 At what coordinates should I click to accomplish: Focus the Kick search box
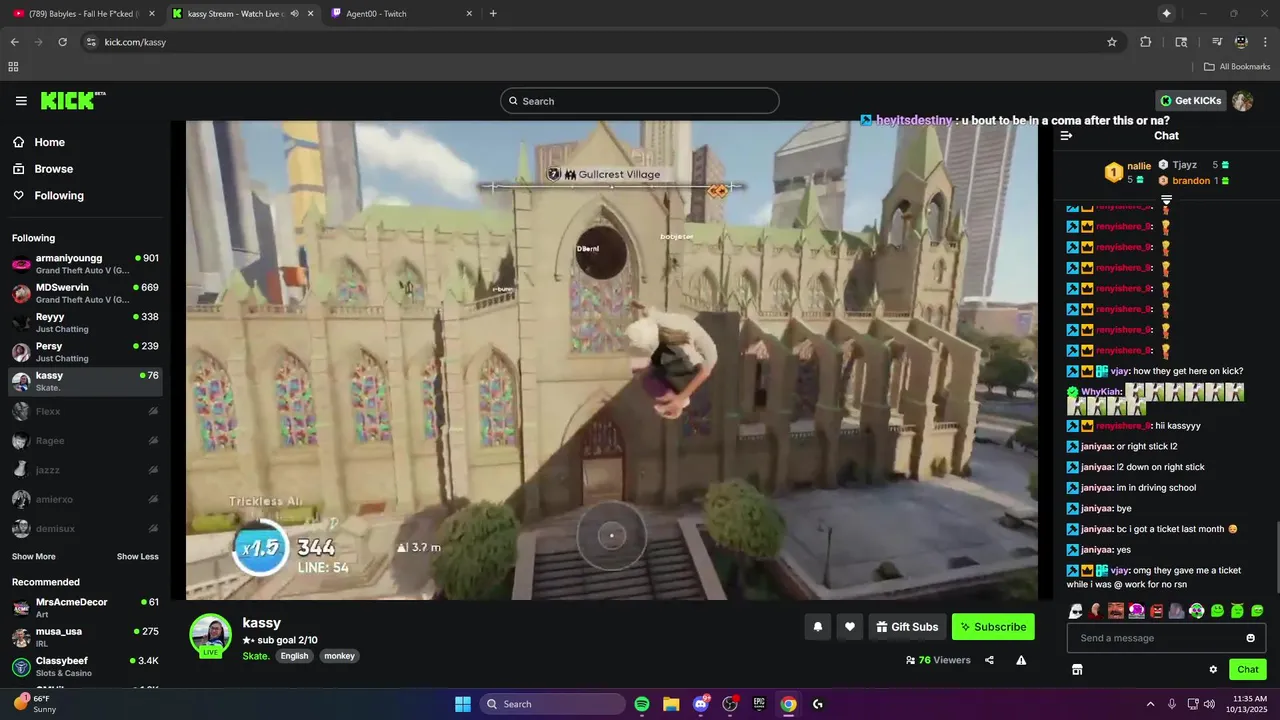pyautogui.click(x=640, y=101)
